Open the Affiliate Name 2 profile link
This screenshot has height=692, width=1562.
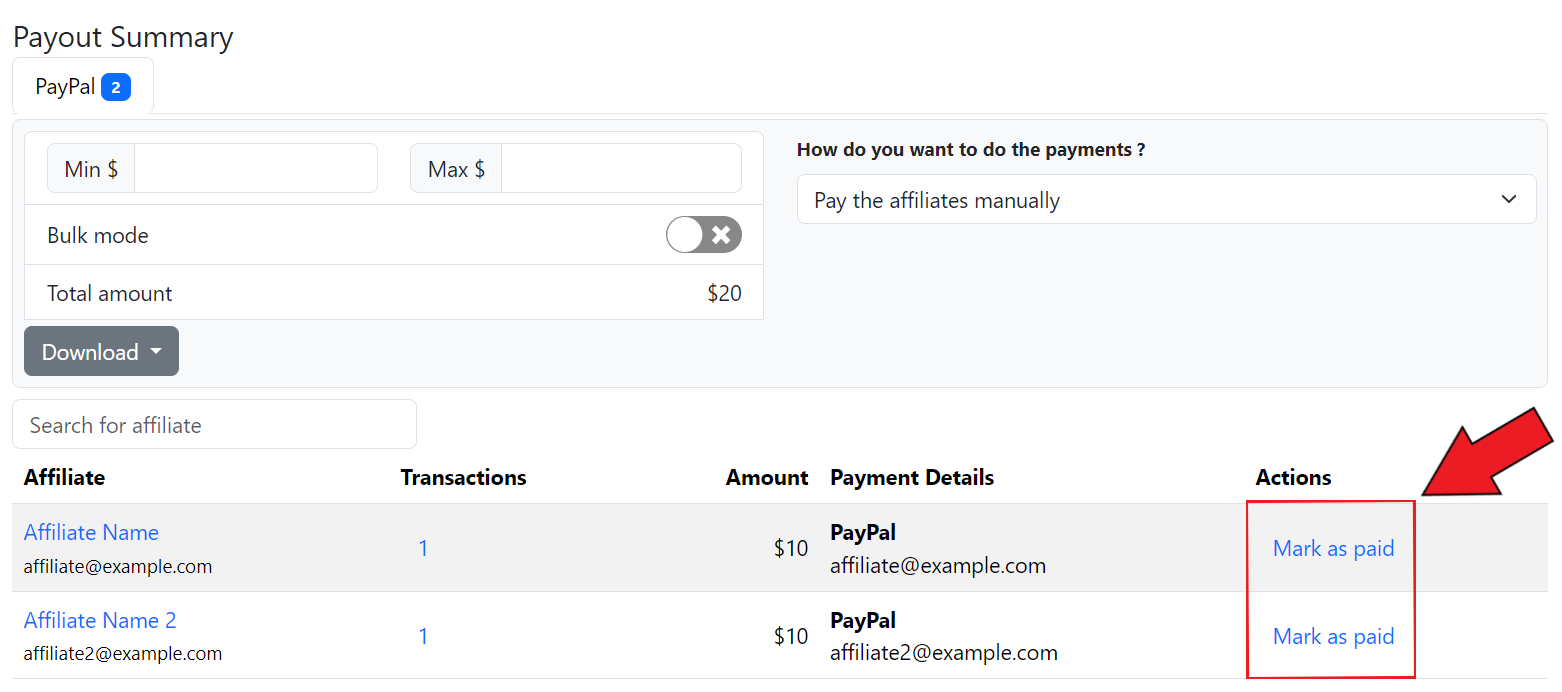(100, 621)
